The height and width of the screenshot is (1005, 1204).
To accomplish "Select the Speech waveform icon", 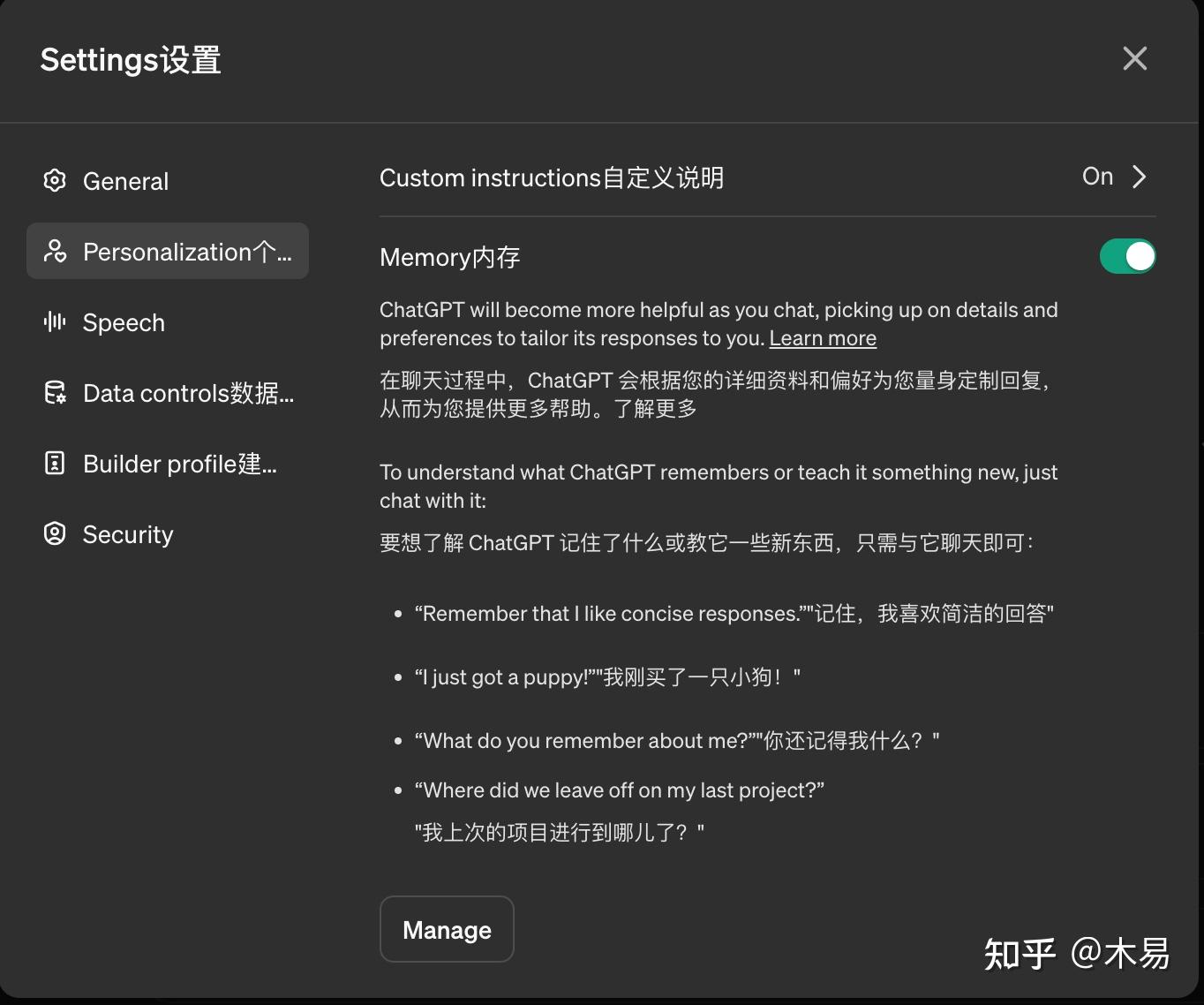I will (53, 322).
